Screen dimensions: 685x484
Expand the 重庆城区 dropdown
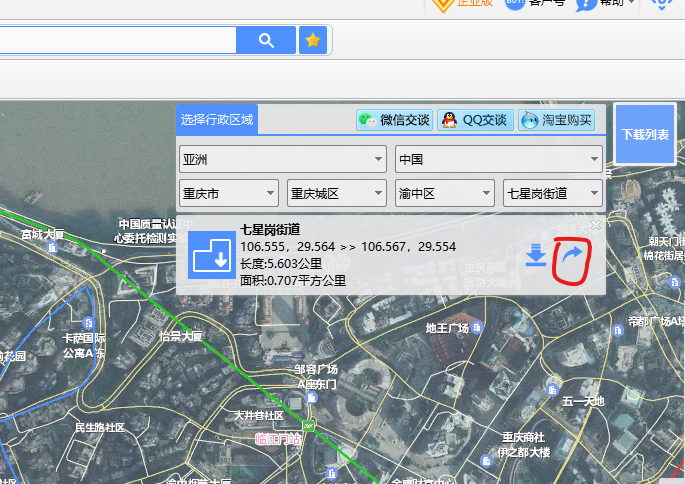click(337, 193)
